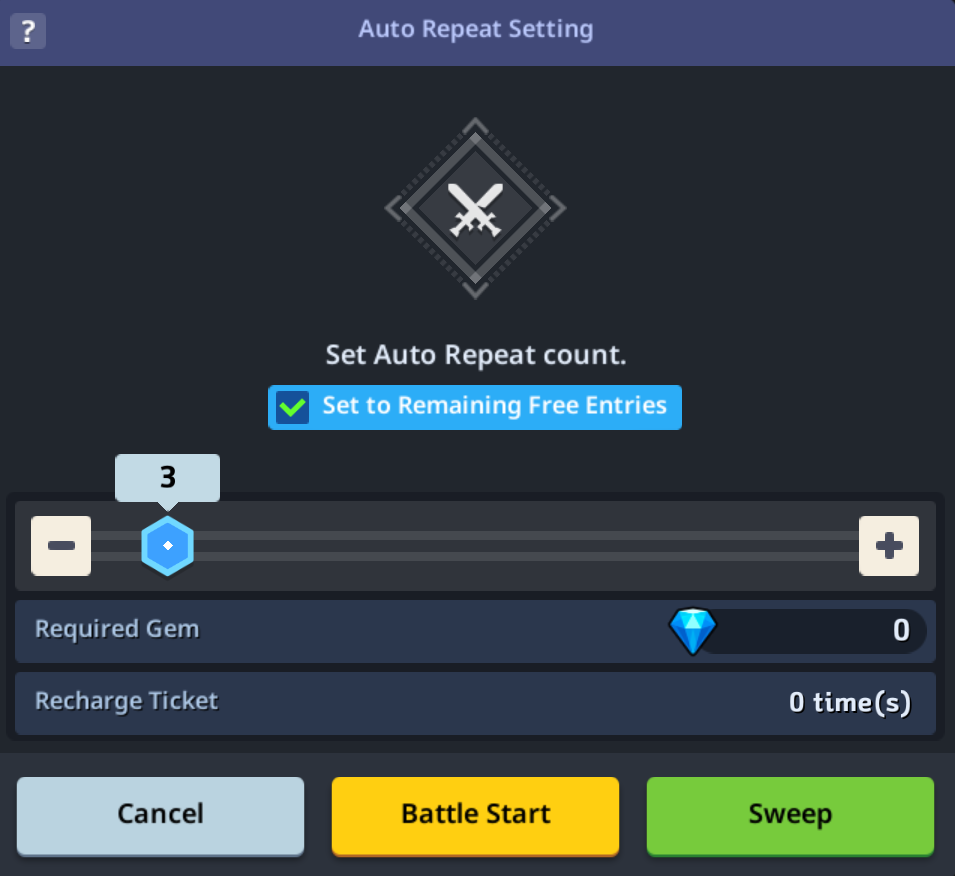Increase repeat count with plus button

tap(889, 546)
